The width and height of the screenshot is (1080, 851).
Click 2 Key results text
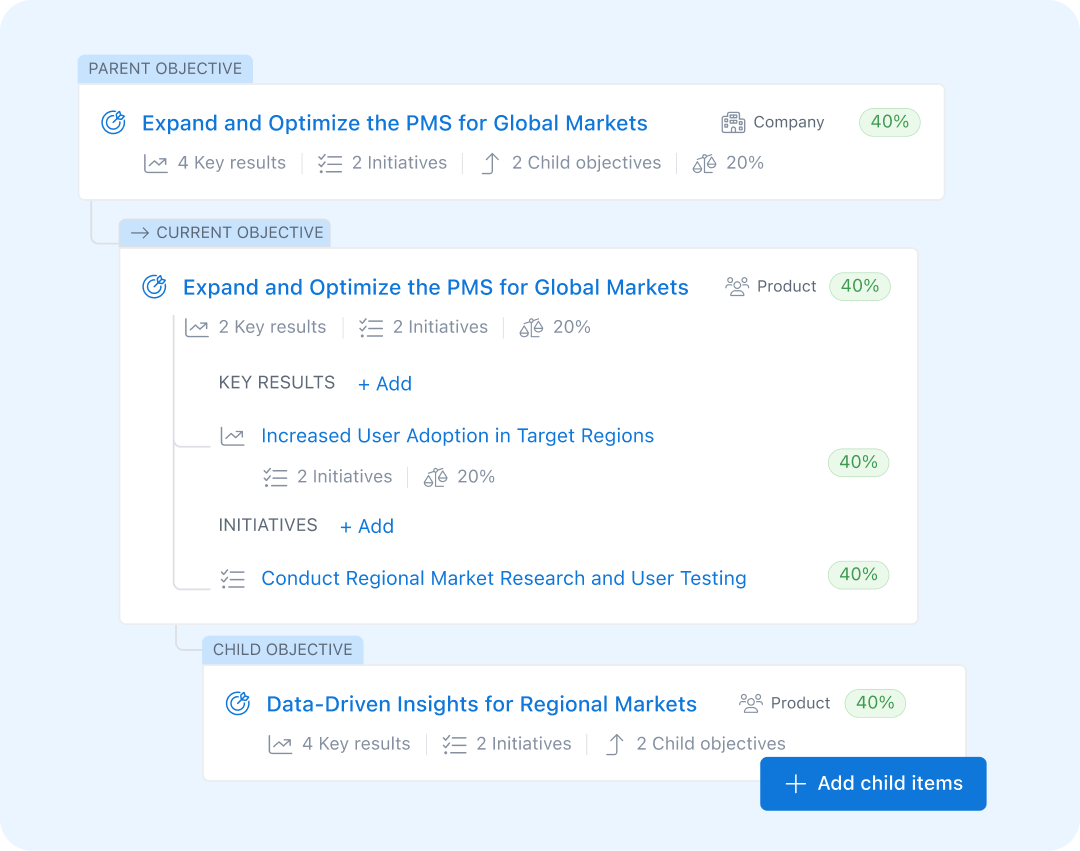coord(272,327)
